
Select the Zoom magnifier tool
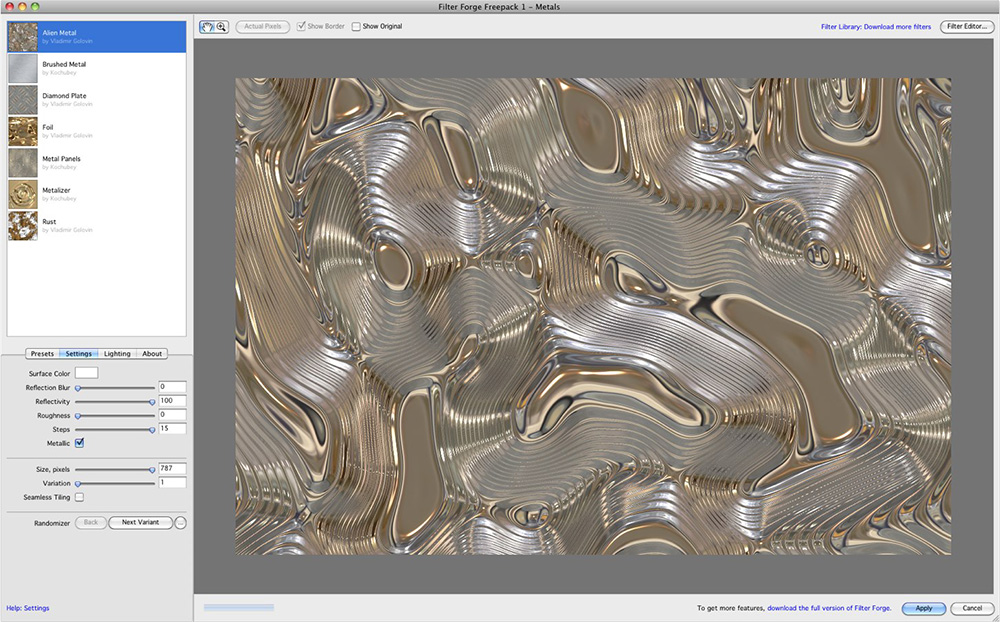(221, 26)
